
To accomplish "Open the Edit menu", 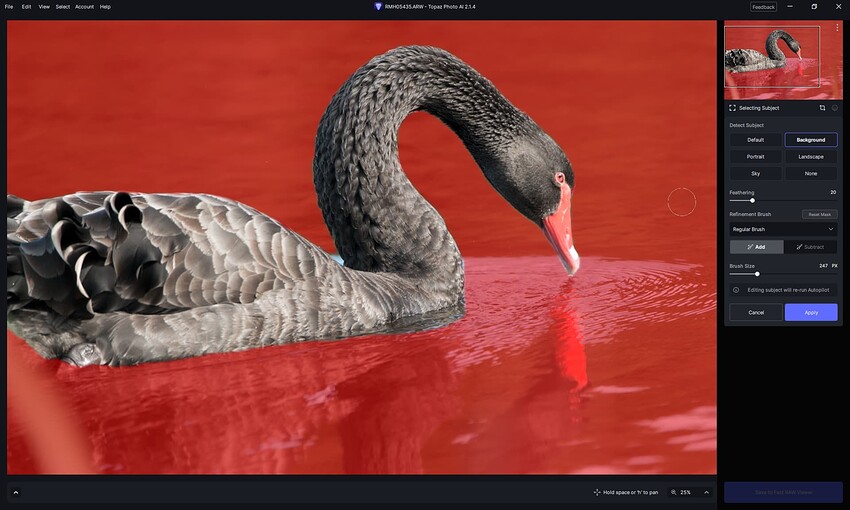I will coord(26,7).
